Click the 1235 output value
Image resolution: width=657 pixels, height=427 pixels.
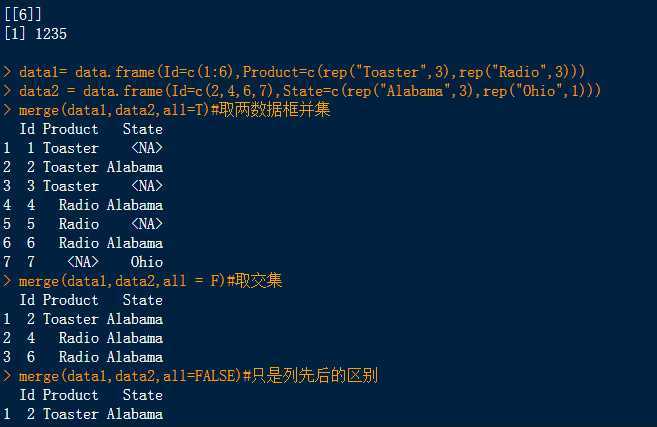pos(51,34)
